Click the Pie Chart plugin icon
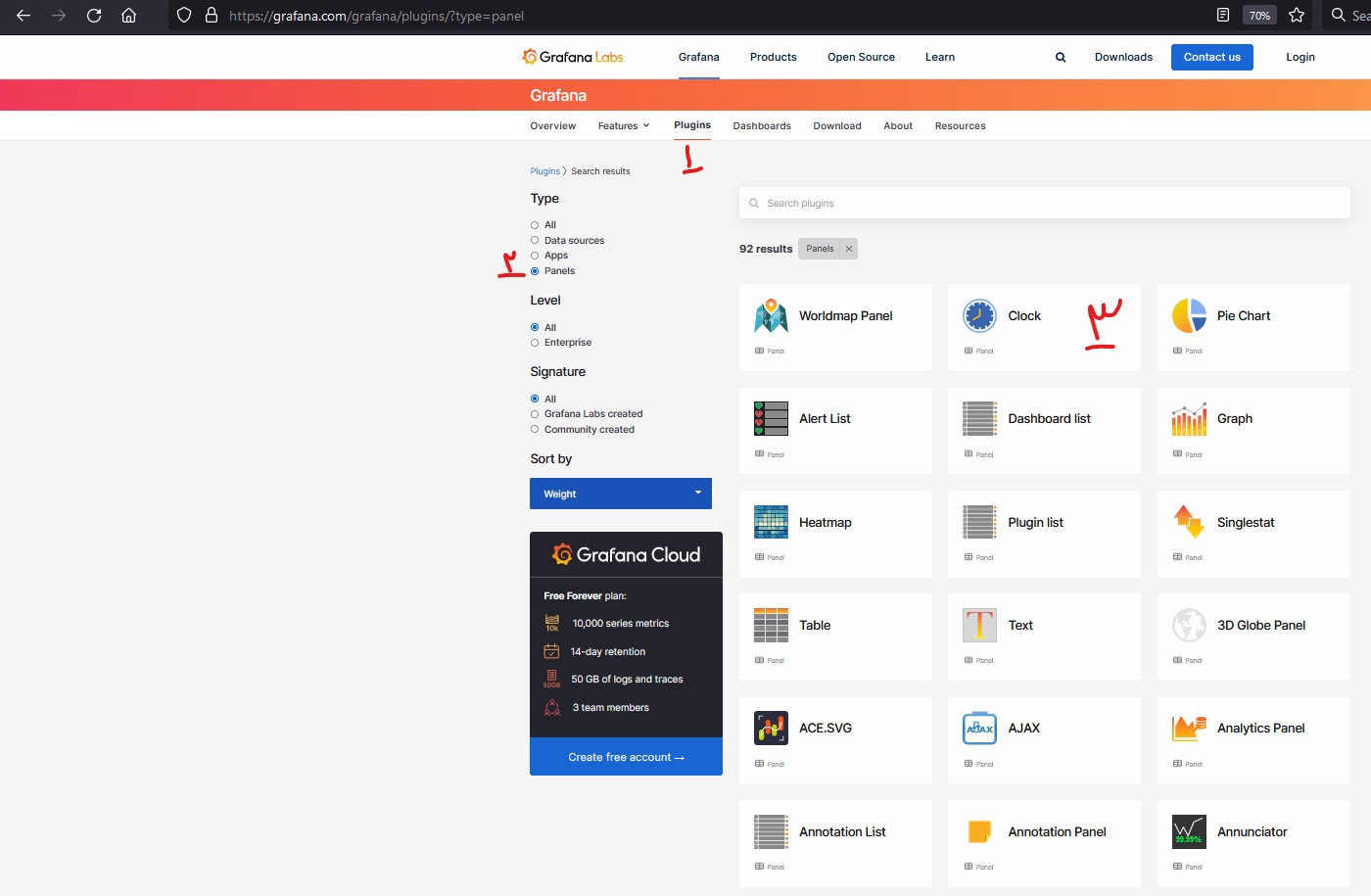This screenshot has width=1371, height=896. tap(1189, 315)
